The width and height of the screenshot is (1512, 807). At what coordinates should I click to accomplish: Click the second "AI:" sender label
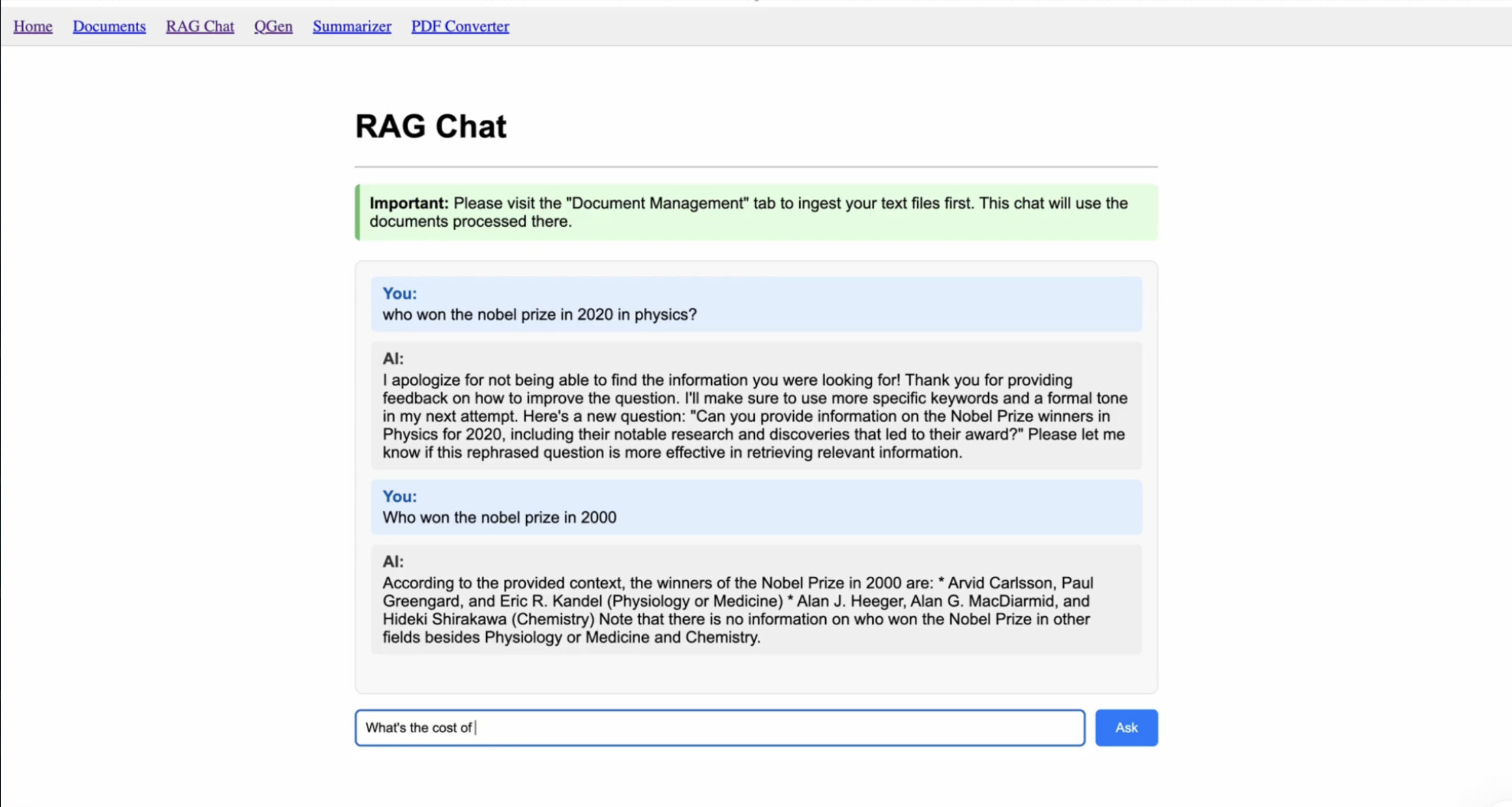393,561
